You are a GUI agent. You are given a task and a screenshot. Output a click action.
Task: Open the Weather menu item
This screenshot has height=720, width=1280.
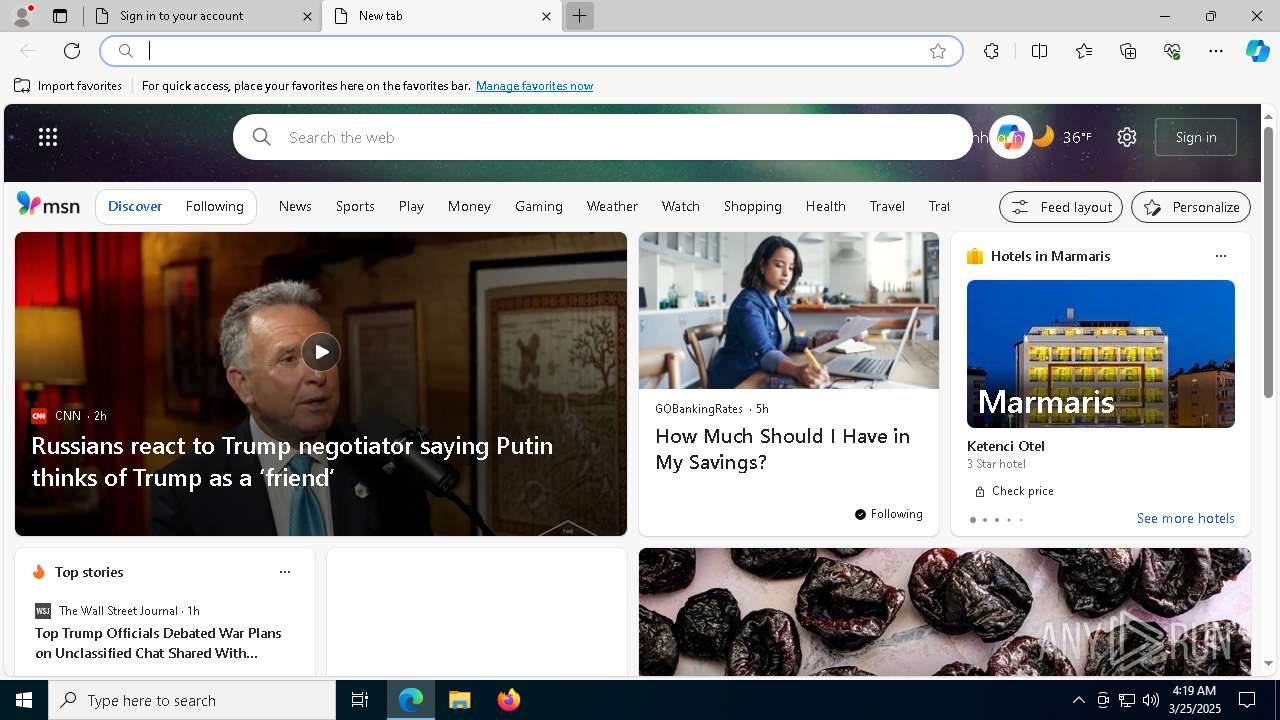click(x=612, y=206)
